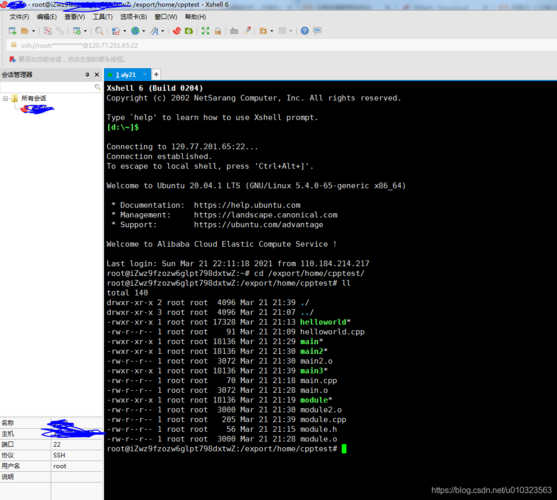557x500 pixels.
Task: Click the speech bubble feedback icon
Action: pyautogui.click(x=317, y=31)
